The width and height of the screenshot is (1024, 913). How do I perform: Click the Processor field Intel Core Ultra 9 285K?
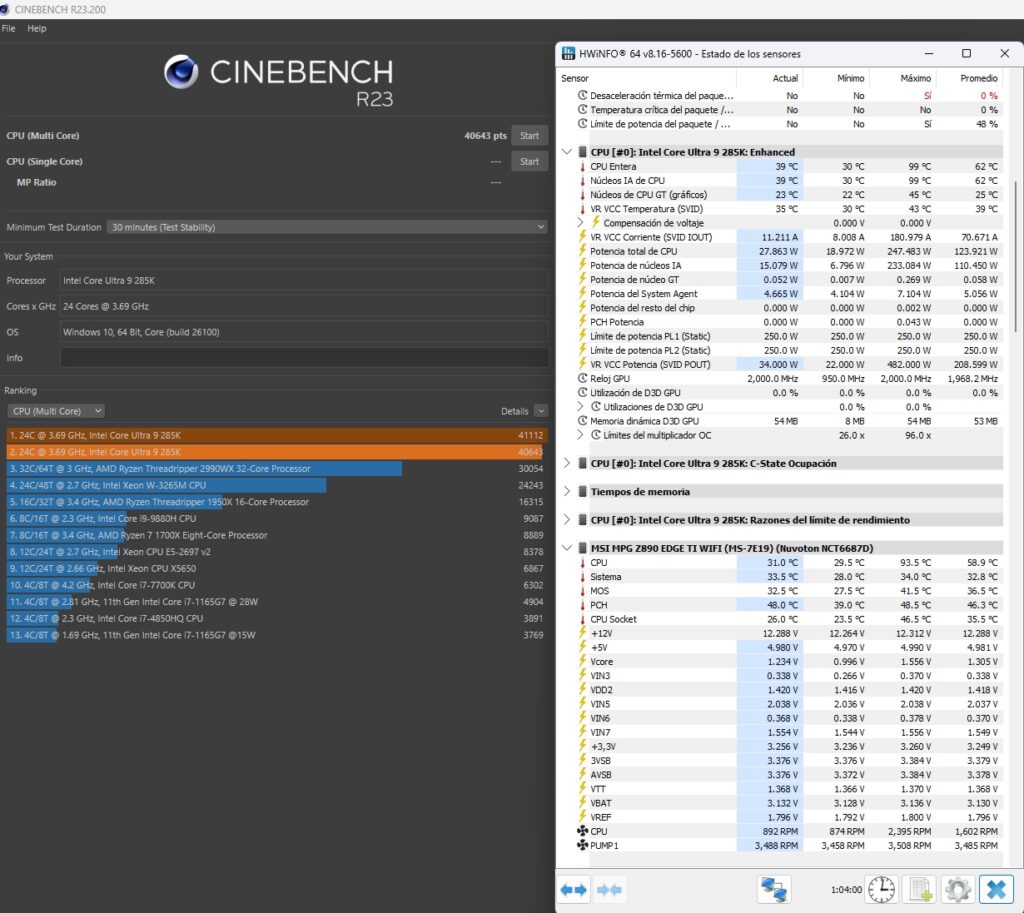(x=304, y=280)
